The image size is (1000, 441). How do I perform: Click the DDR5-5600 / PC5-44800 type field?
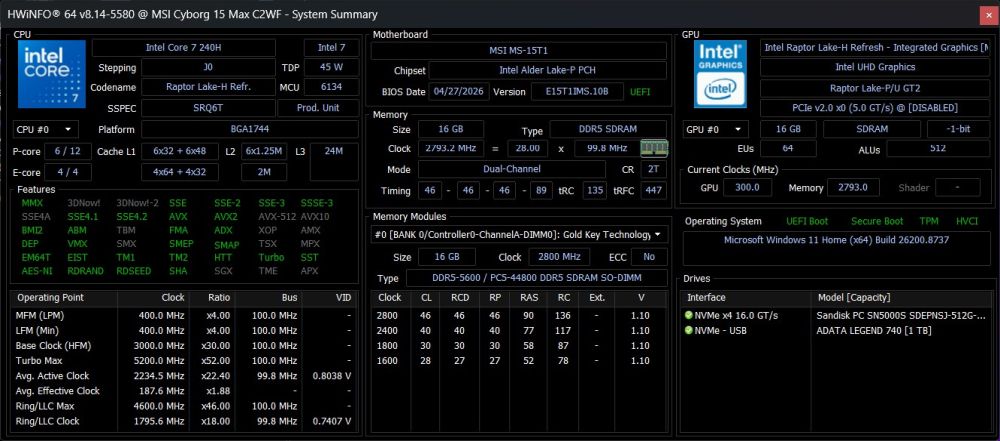tap(536, 278)
